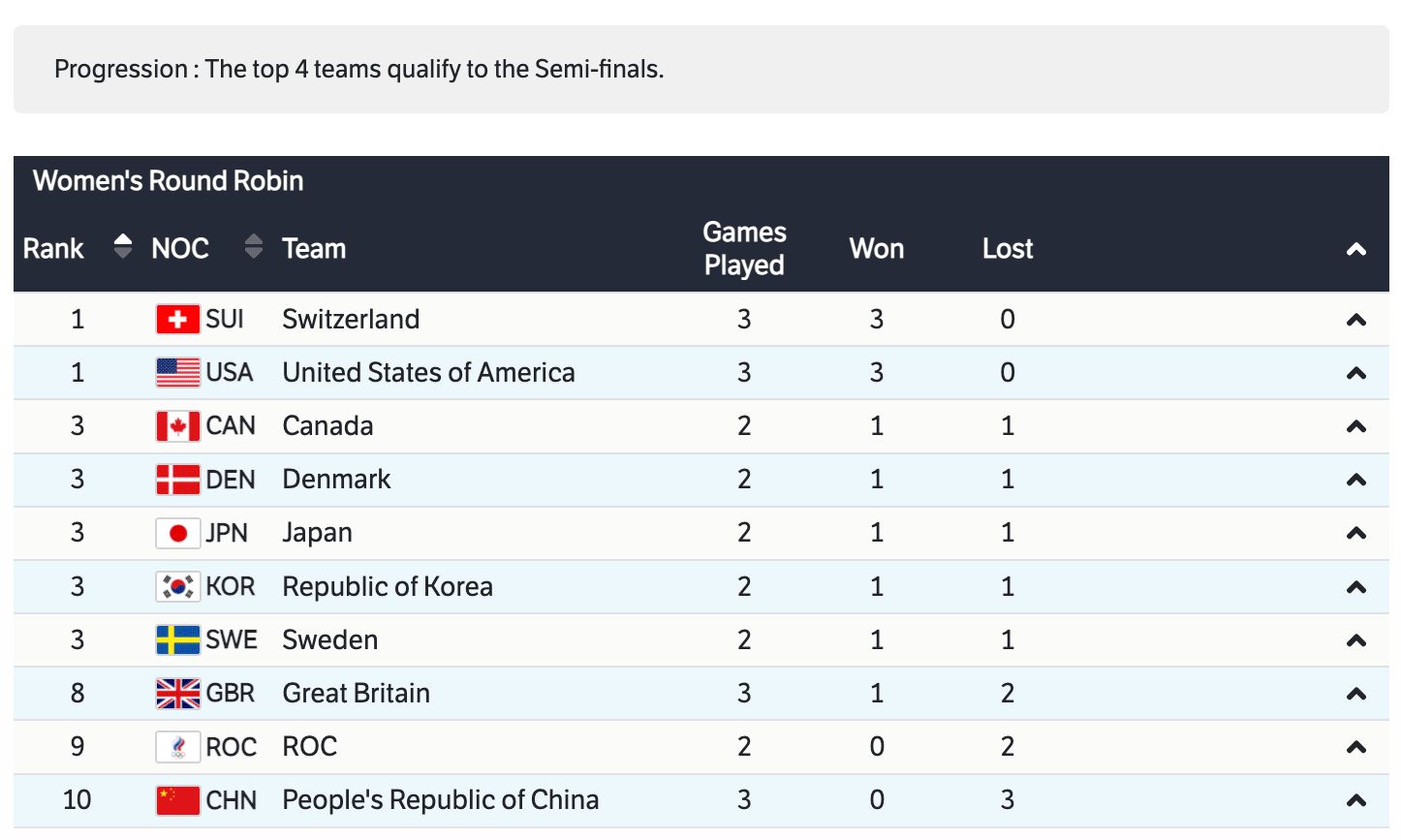Click the Republic of Korea flag icon
Screen dimensions: 1401x840
(177, 587)
